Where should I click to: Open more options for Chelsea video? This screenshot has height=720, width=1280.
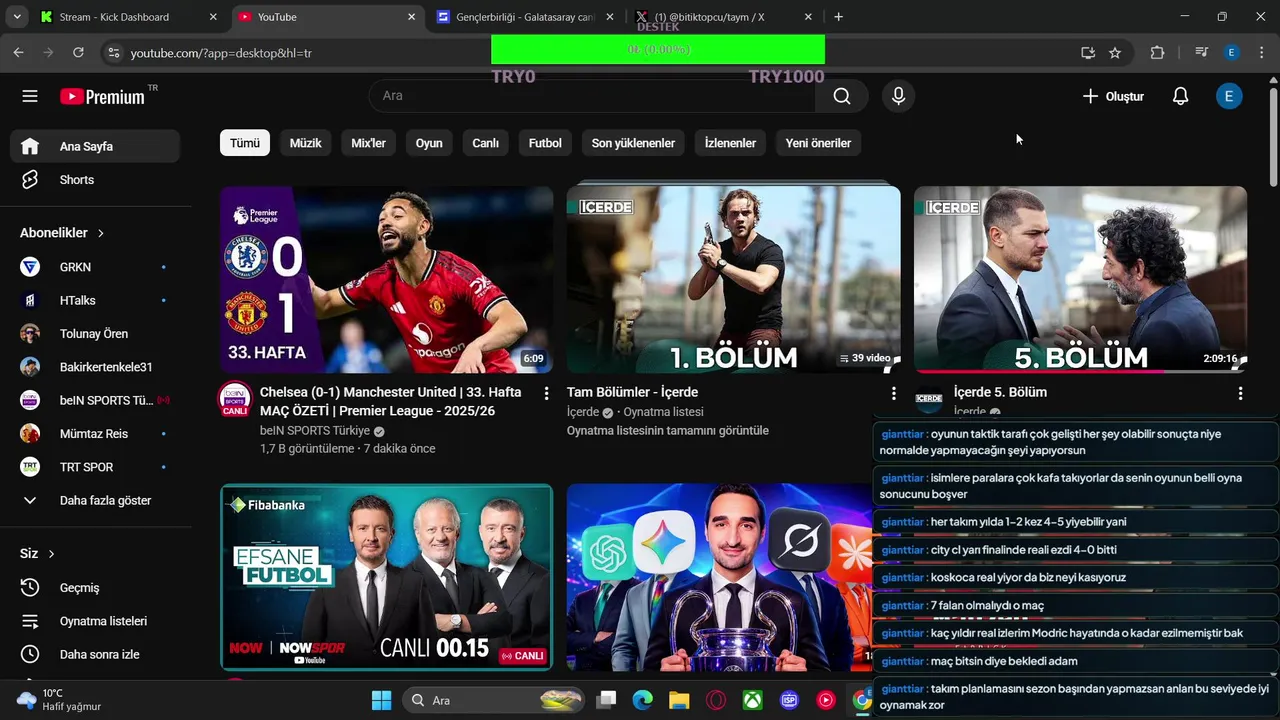pyautogui.click(x=546, y=394)
